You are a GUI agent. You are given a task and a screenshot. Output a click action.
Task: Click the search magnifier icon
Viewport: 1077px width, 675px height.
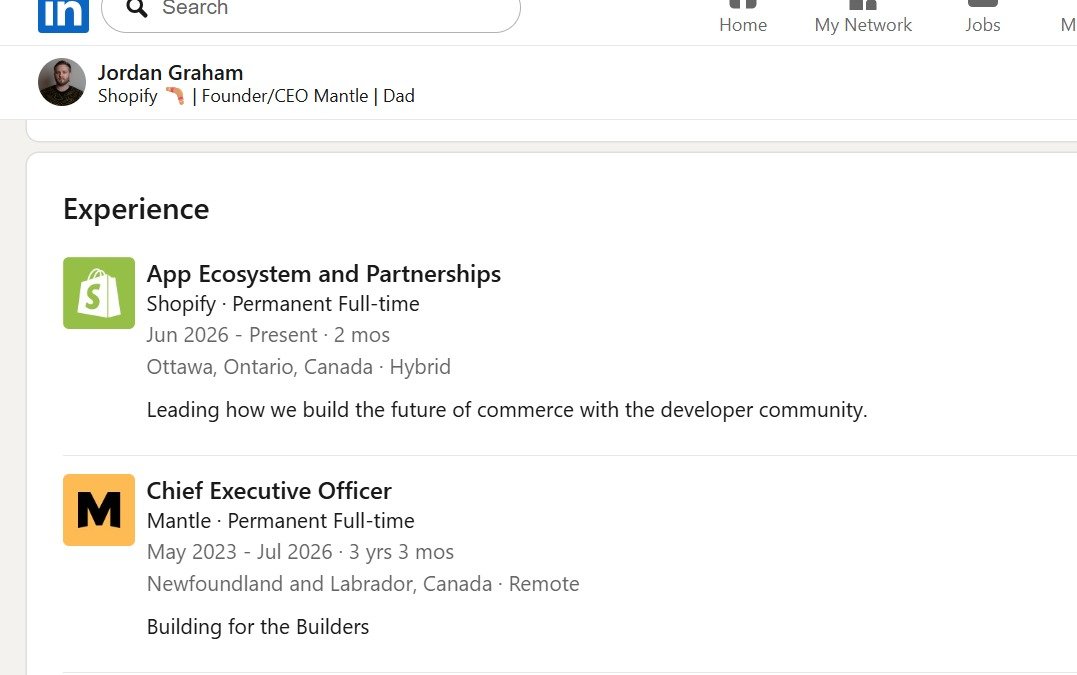(x=137, y=8)
